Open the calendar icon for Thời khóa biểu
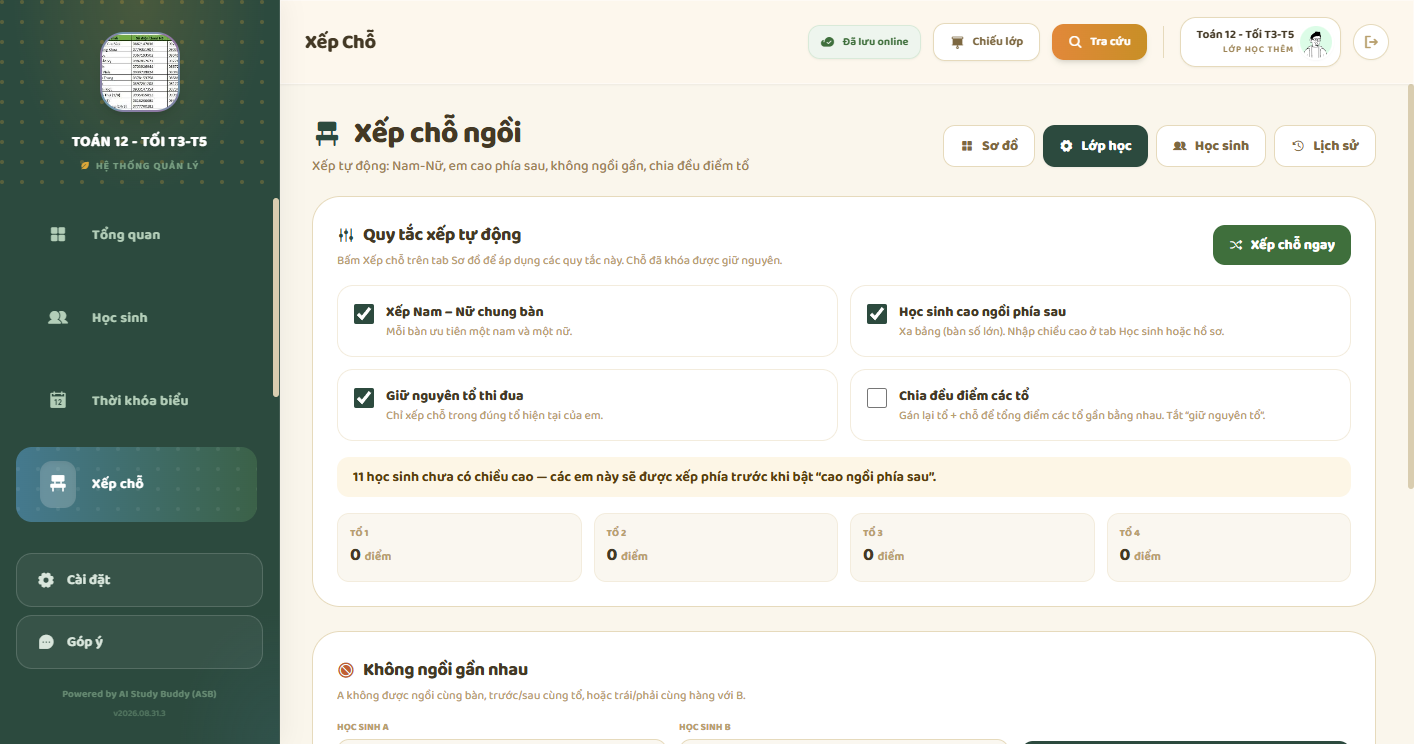Image resolution: width=1414 pixels, height=744 pixels. pyautogui.click(x=58, y=401)
